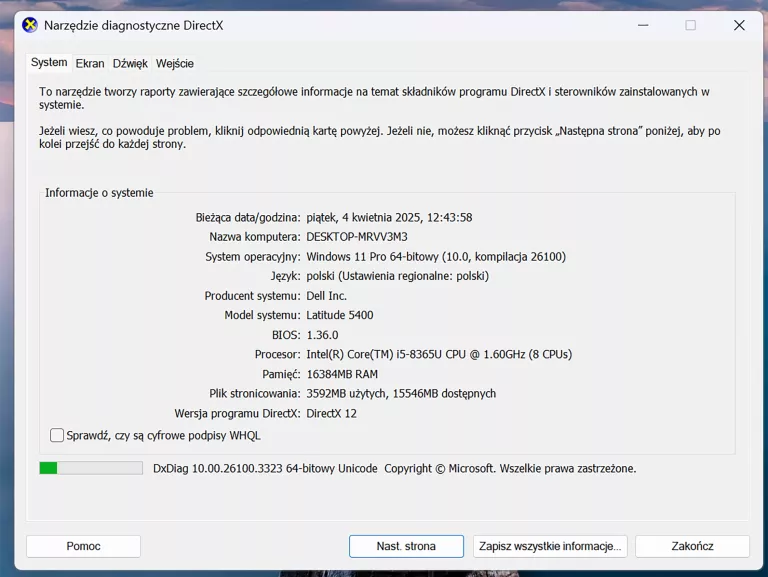Minimize the DirectX diagnostic window
The width and height of the screenshot is (768, 577).
point(643,25)
